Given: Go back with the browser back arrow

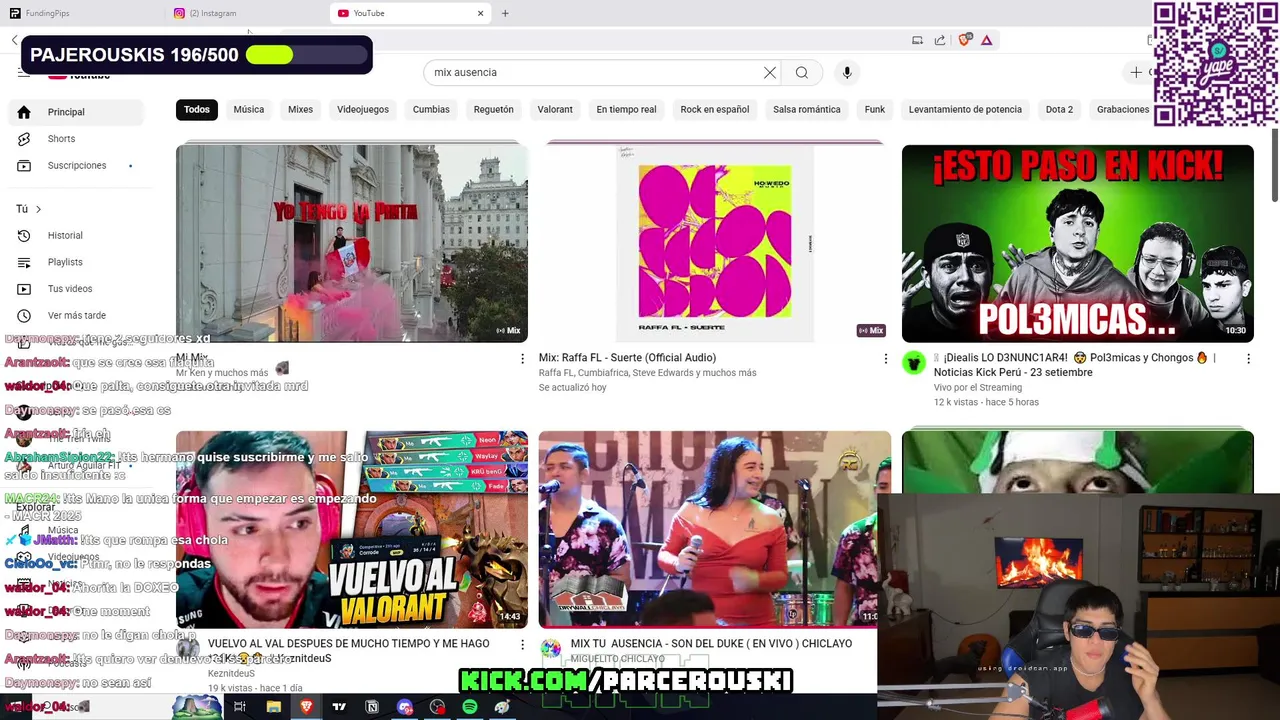Looking at the screenshot, I should [14, 40].
